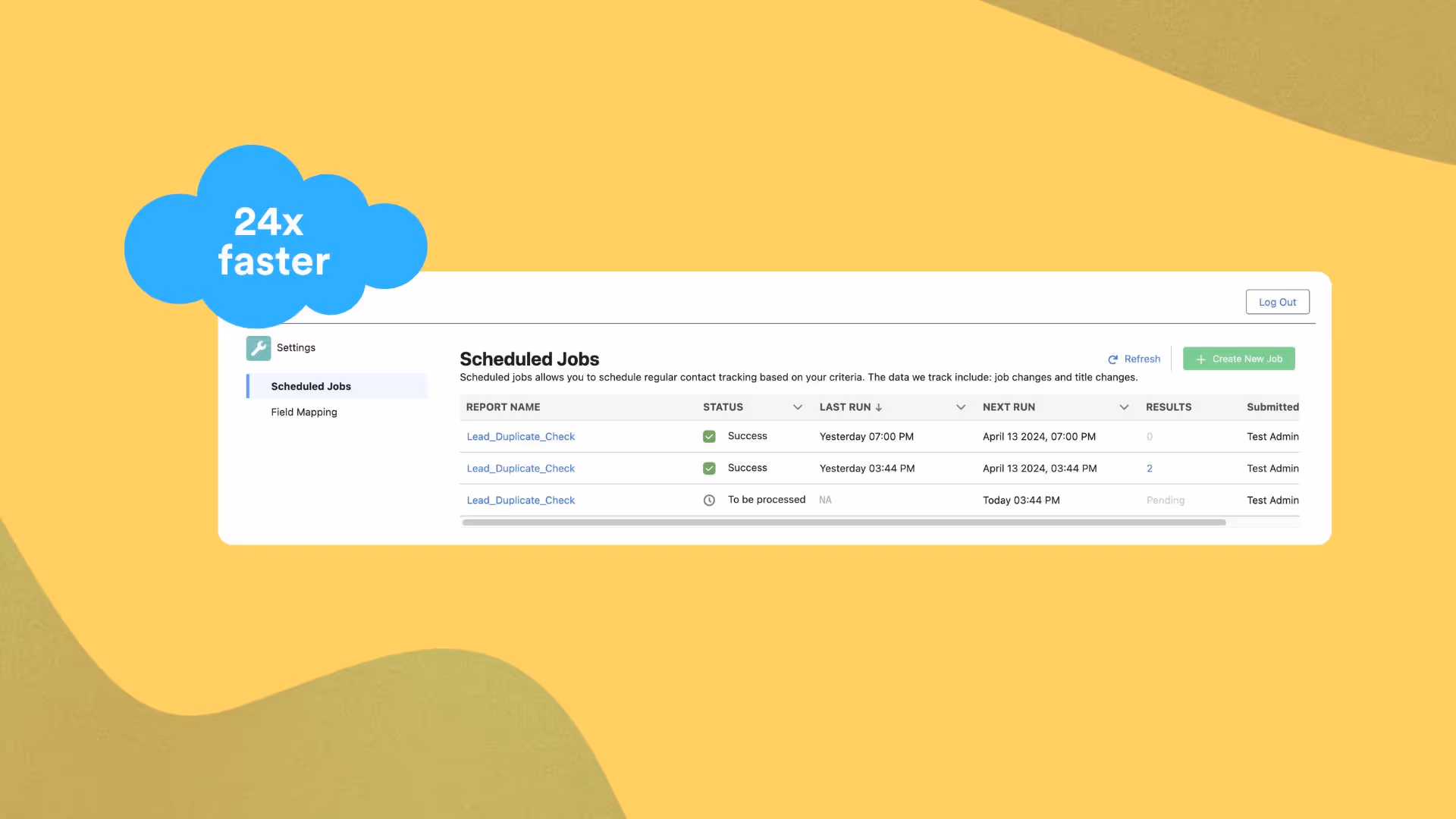
Task: Click the Refresh text link
Action: tap(1142, 359)
